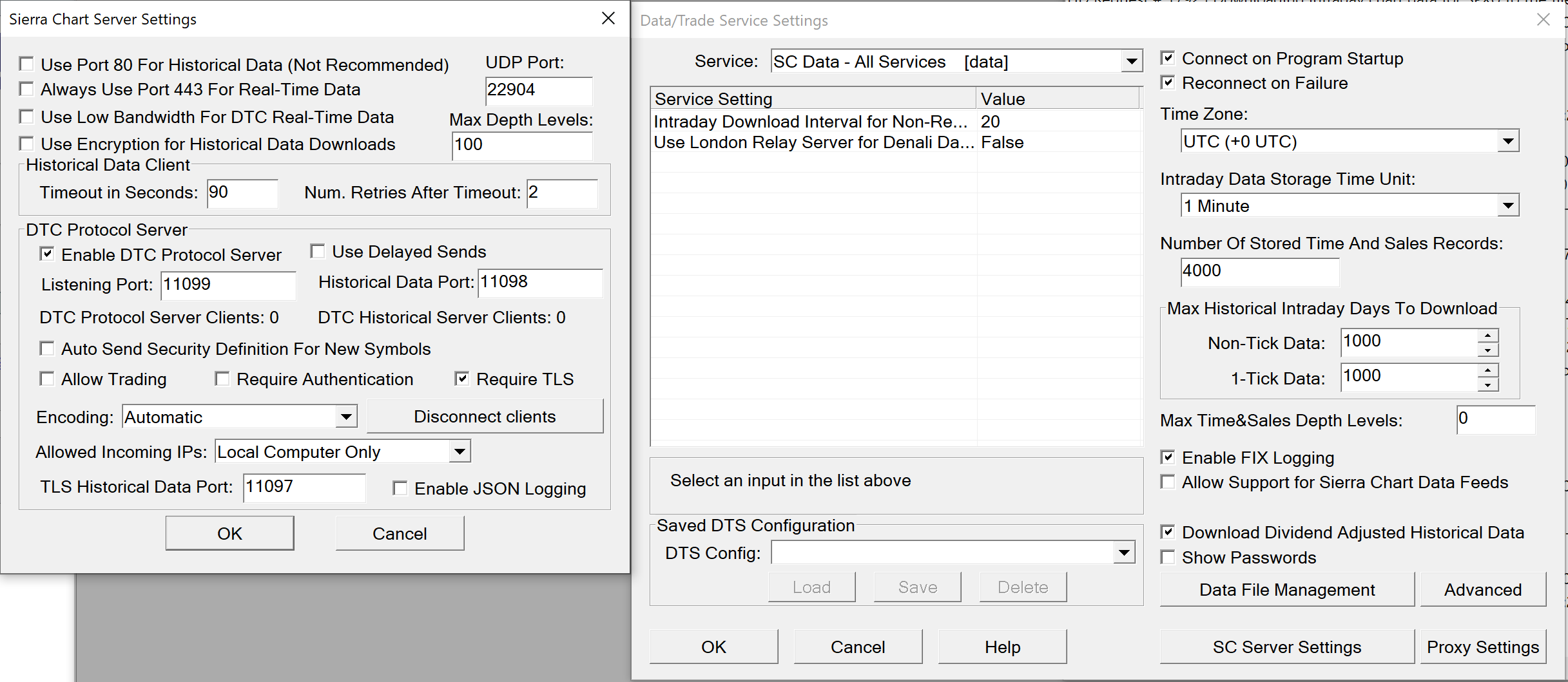
Task: Click the Listening Port input field
Action: [227, 284]
